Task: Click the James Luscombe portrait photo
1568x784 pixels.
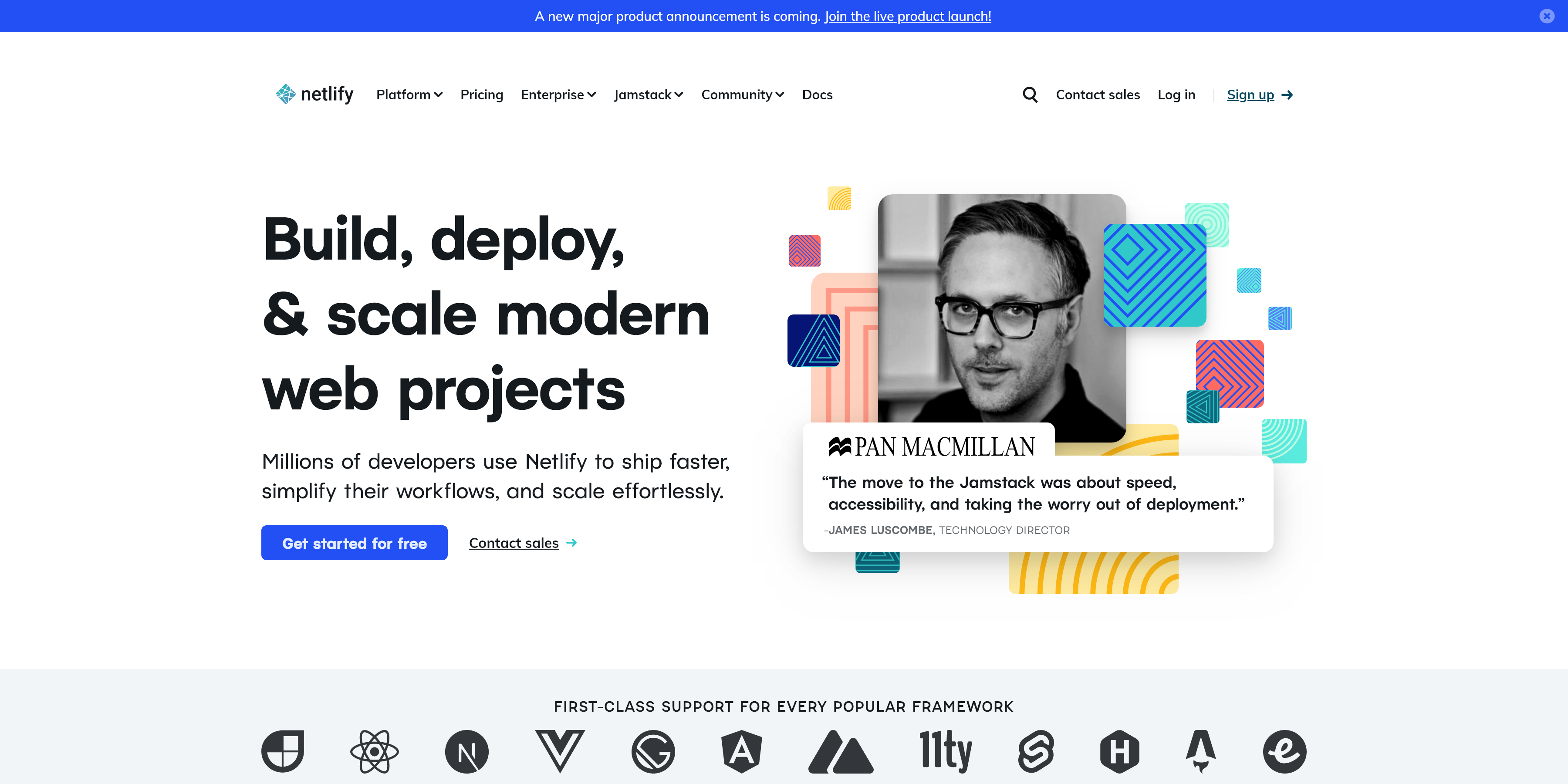Action: click(1001, 311)
